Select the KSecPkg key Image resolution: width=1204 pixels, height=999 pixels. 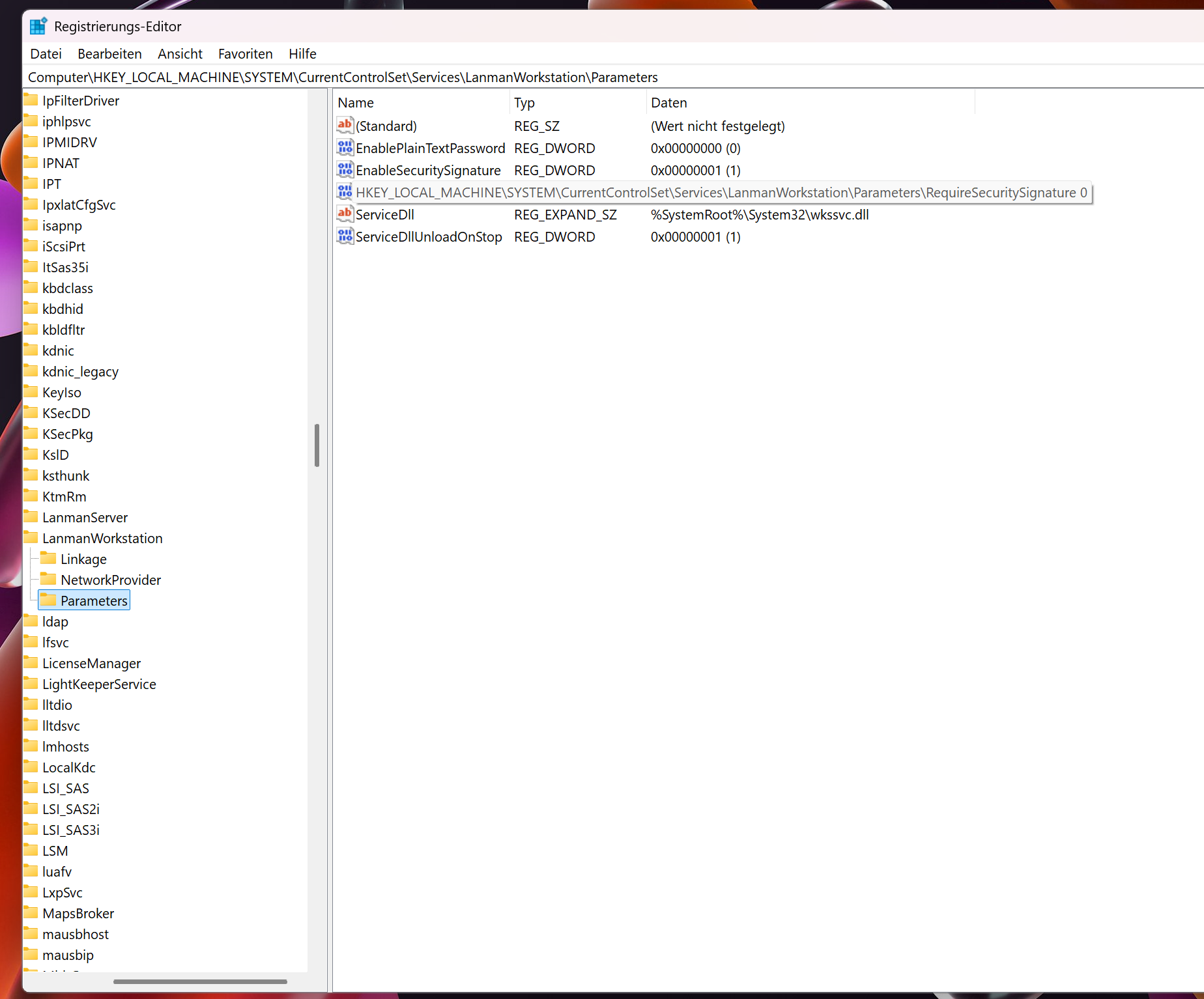(x=68, y=434)
